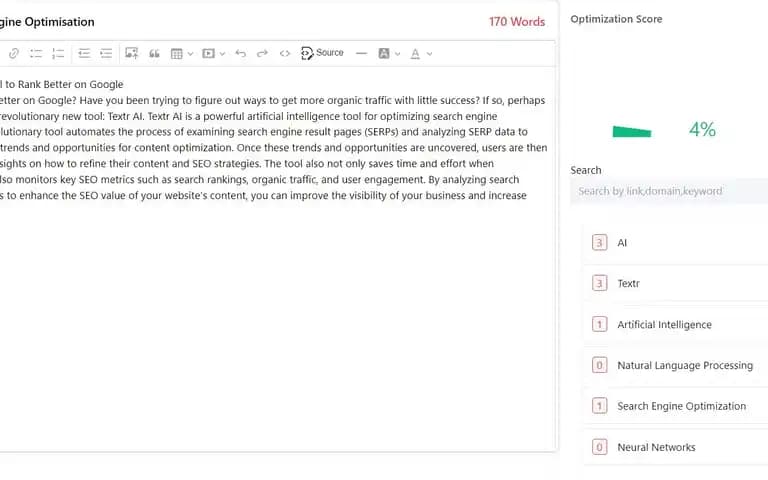This screenshot has width=768, height=480.
Task: Click the count badge beside Artificial Intelligence
Action: tap(600, 324)
